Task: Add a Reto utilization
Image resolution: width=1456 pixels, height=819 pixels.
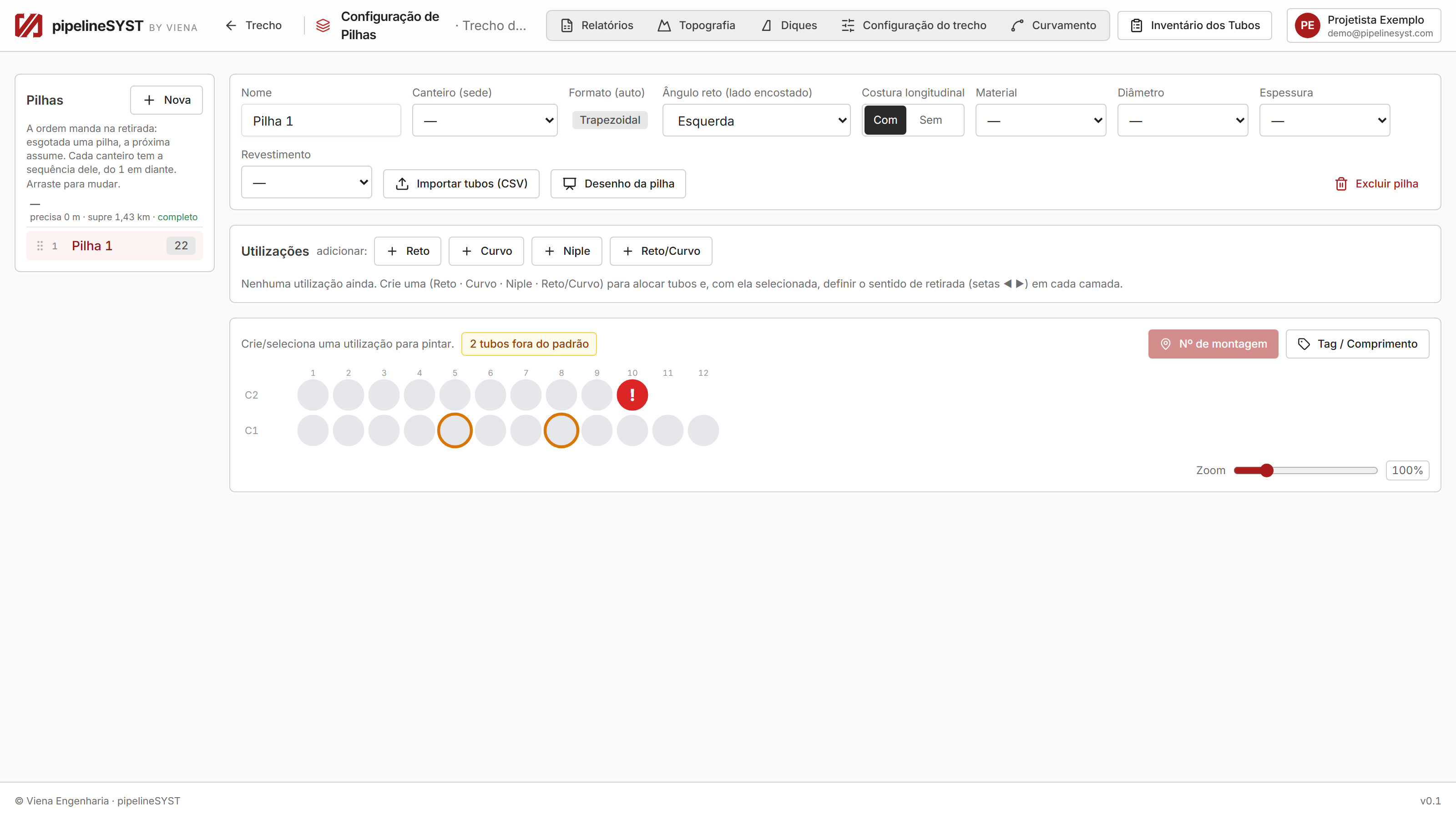Action: tap(408, 251)
